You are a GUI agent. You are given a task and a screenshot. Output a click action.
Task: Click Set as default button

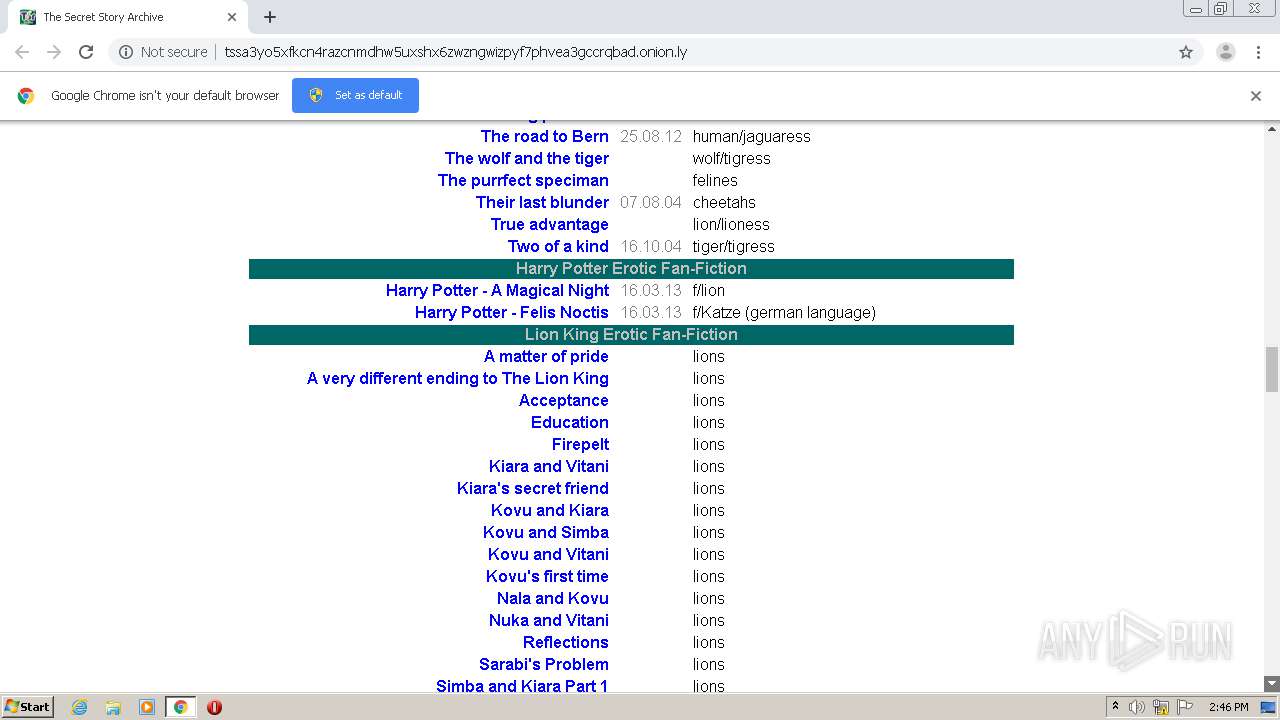pos(355,95)
